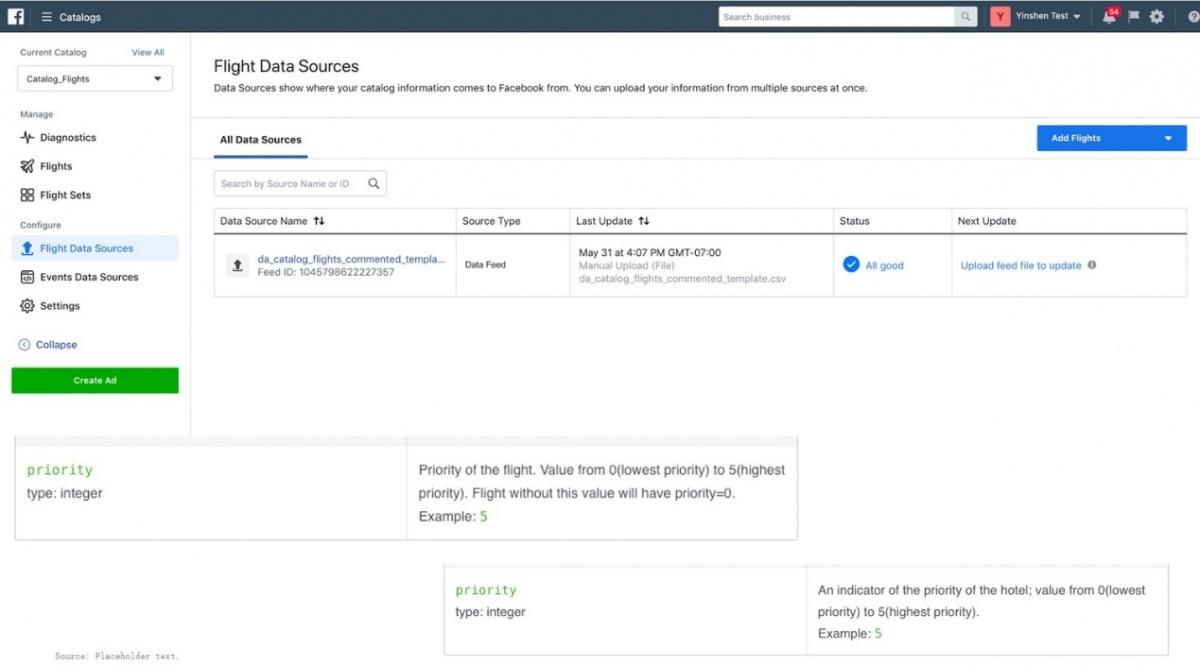
Task: Click the Catalogs title in top bar
Action: click(80, 18)
